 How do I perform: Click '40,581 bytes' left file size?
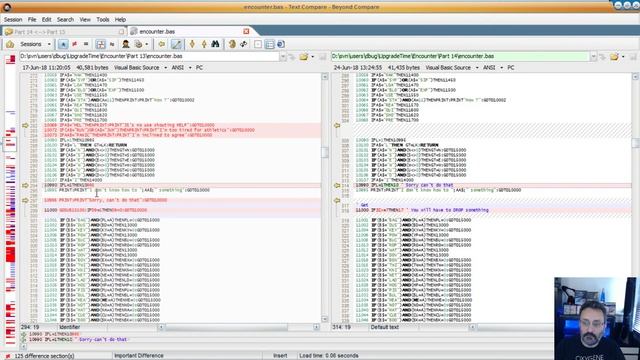[92, 68]
